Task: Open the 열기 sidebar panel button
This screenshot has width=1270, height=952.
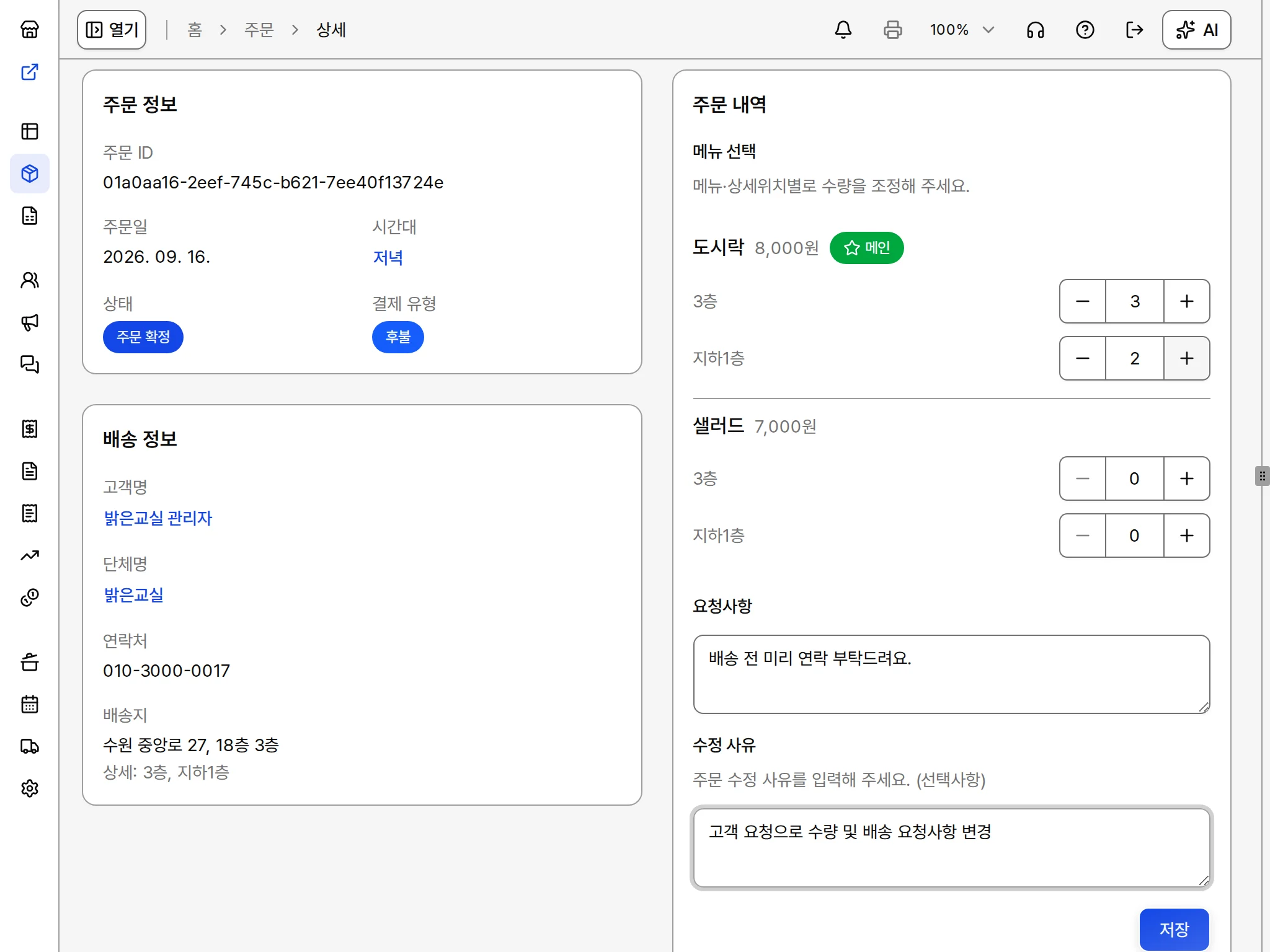Action: click(112, 30)
